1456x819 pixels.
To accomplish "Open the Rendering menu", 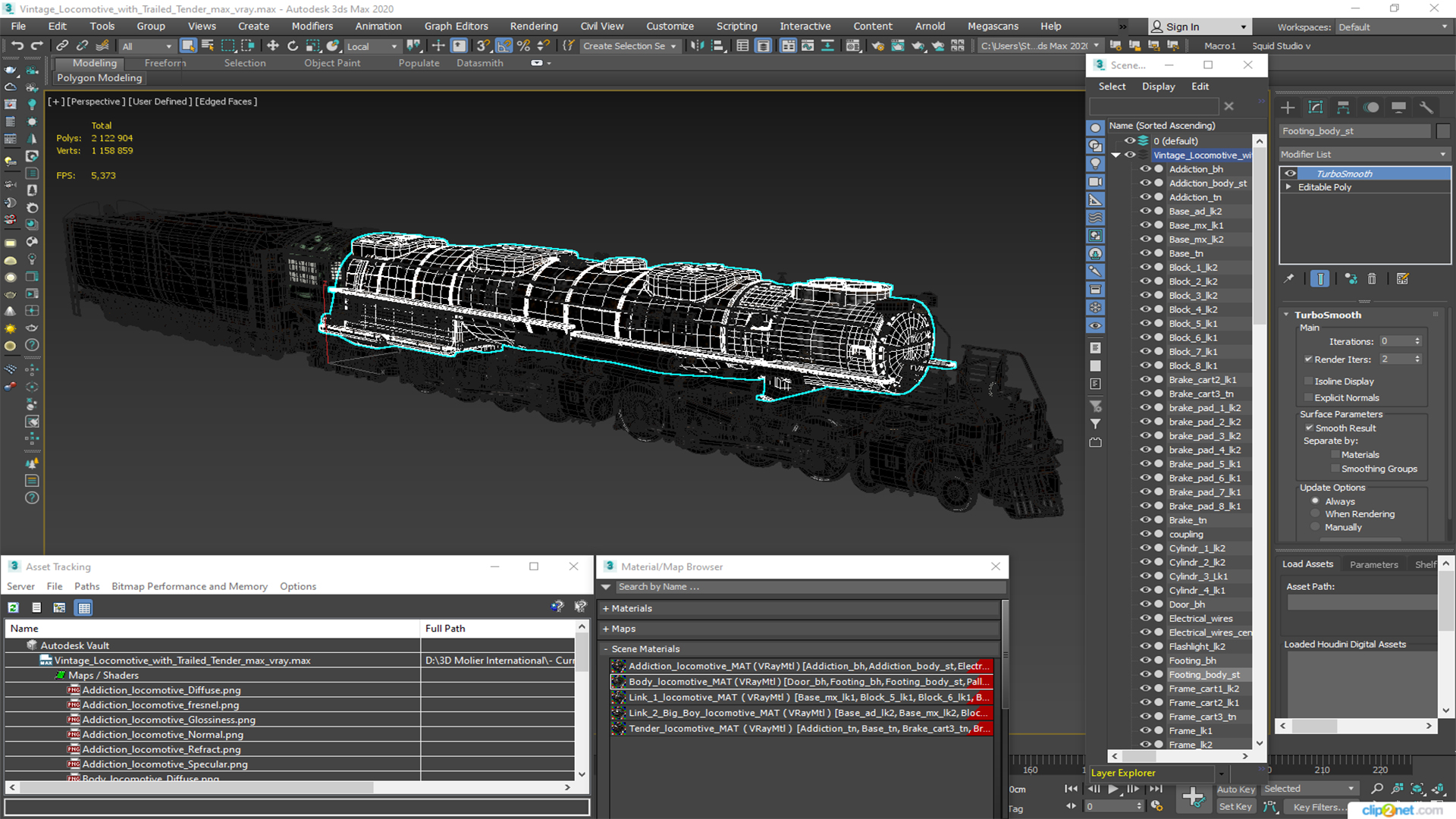I will point(533,26).
